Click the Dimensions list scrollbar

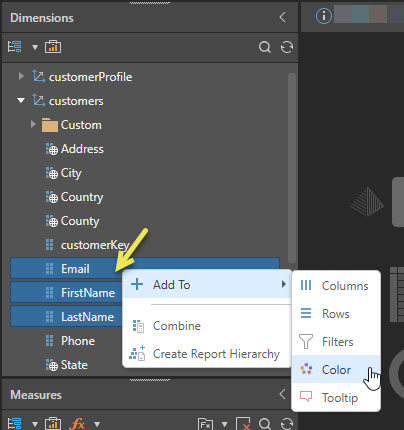point(292,167)
